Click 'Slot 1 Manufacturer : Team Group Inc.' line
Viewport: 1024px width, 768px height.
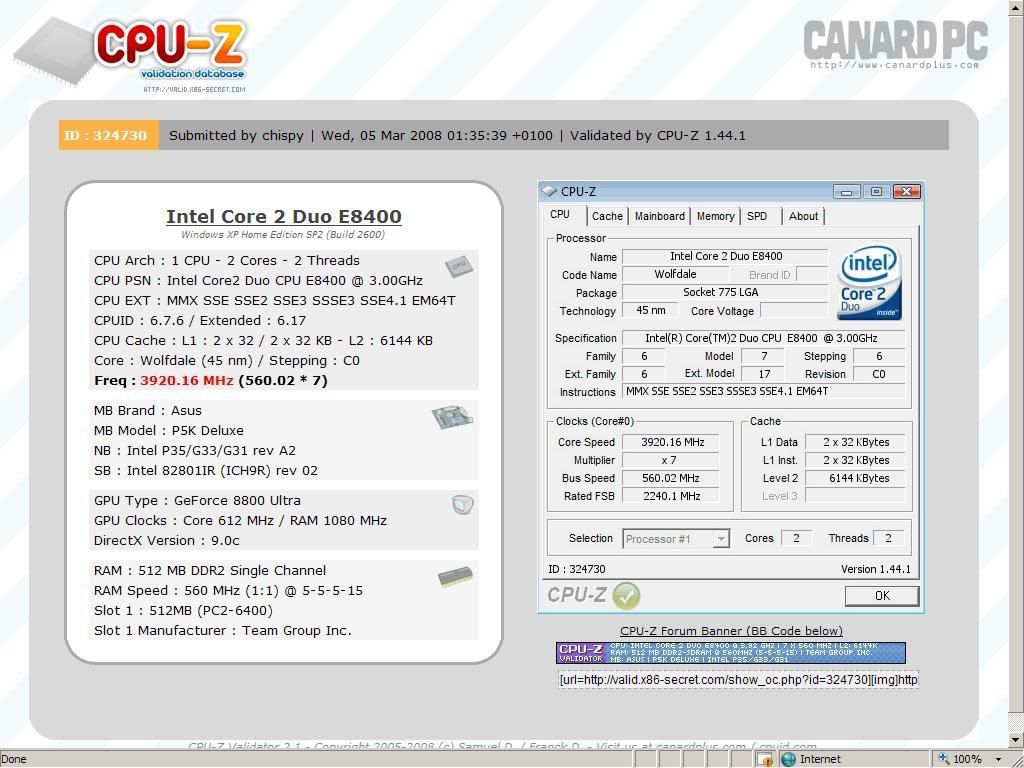pyautogui.click(x=223, y=631)
